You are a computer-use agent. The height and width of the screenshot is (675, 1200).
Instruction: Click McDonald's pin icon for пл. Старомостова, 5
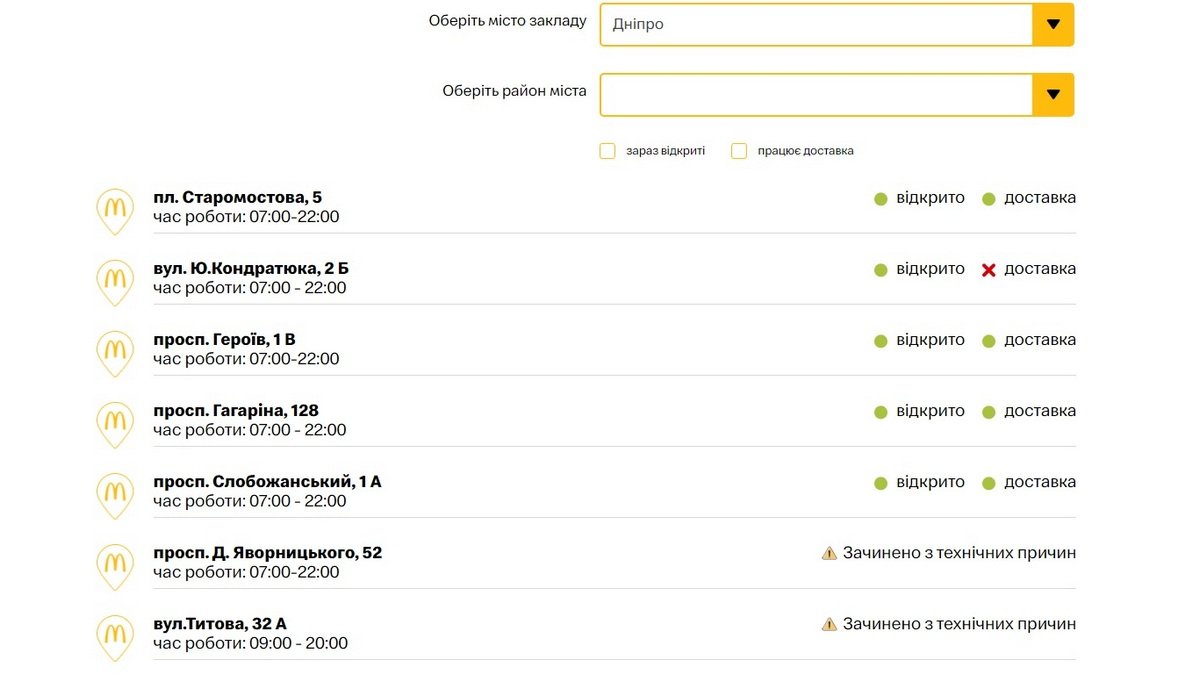[x=115, y=211]
